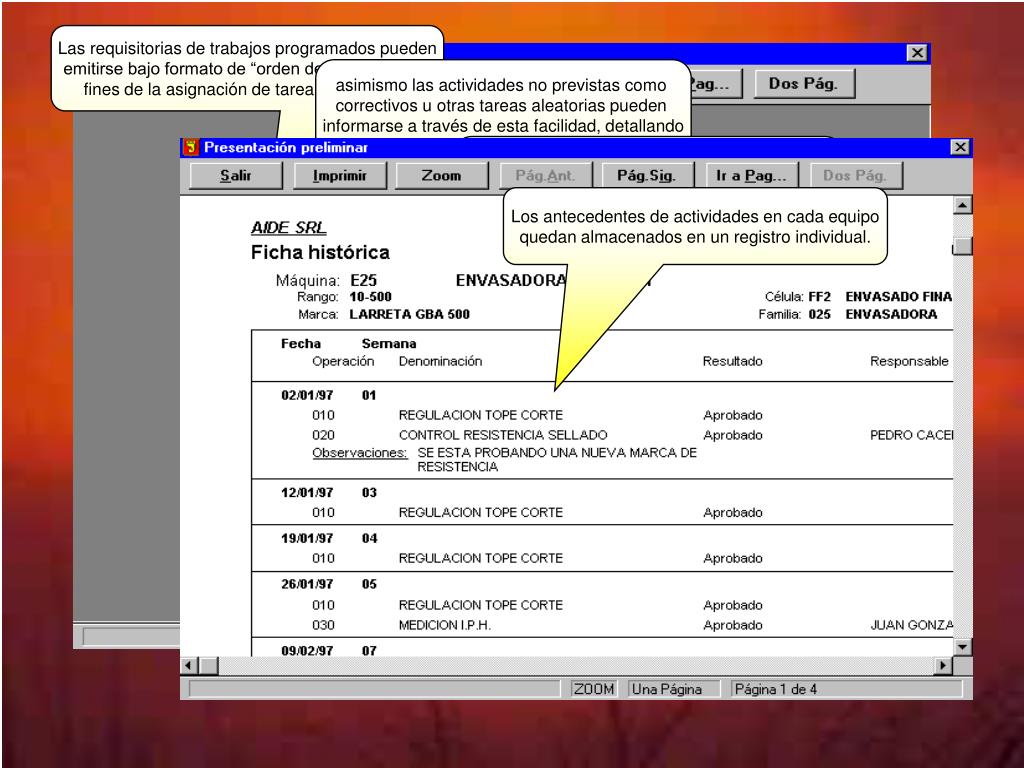Click the horizontal scrollbar right arrow
Viewport: 1024px width, 768px height.
943,666
